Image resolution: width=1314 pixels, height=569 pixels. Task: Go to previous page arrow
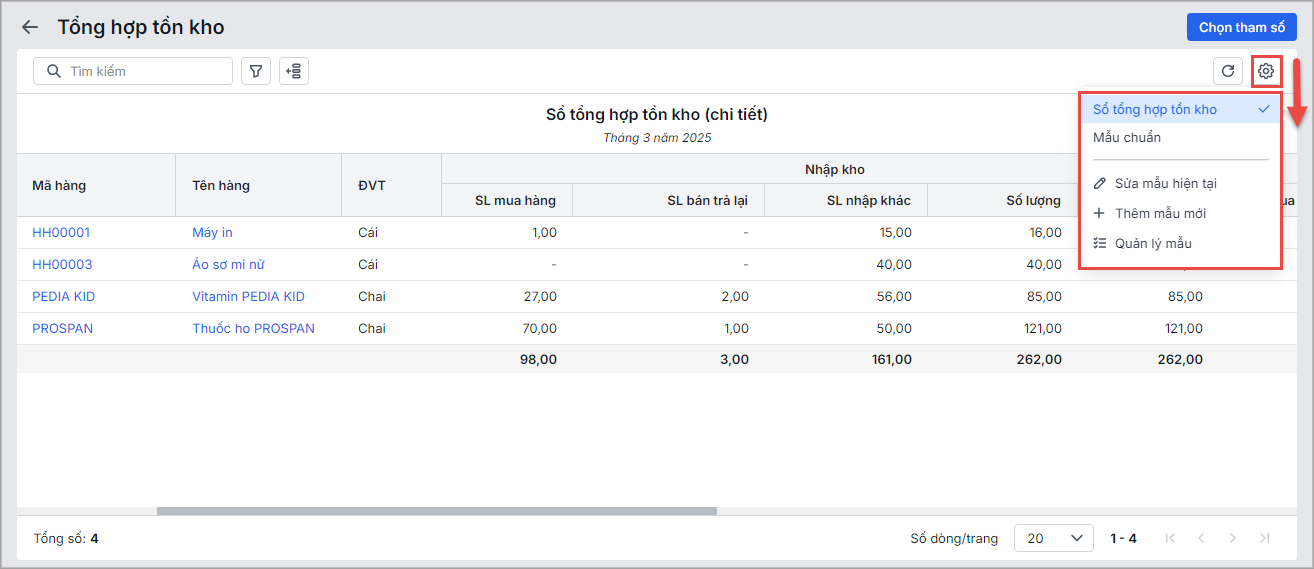tap(1202, 538)
